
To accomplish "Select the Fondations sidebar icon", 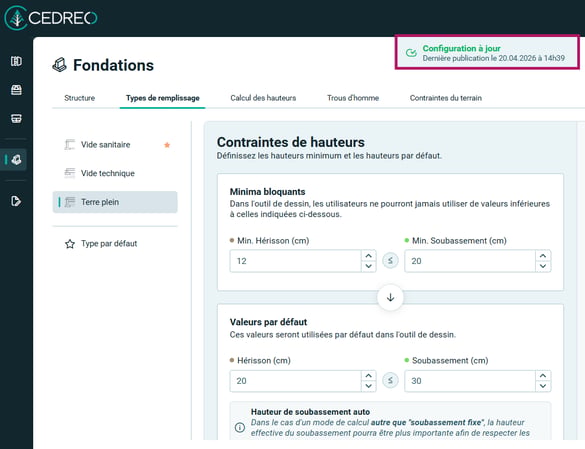I will point(16,160).
